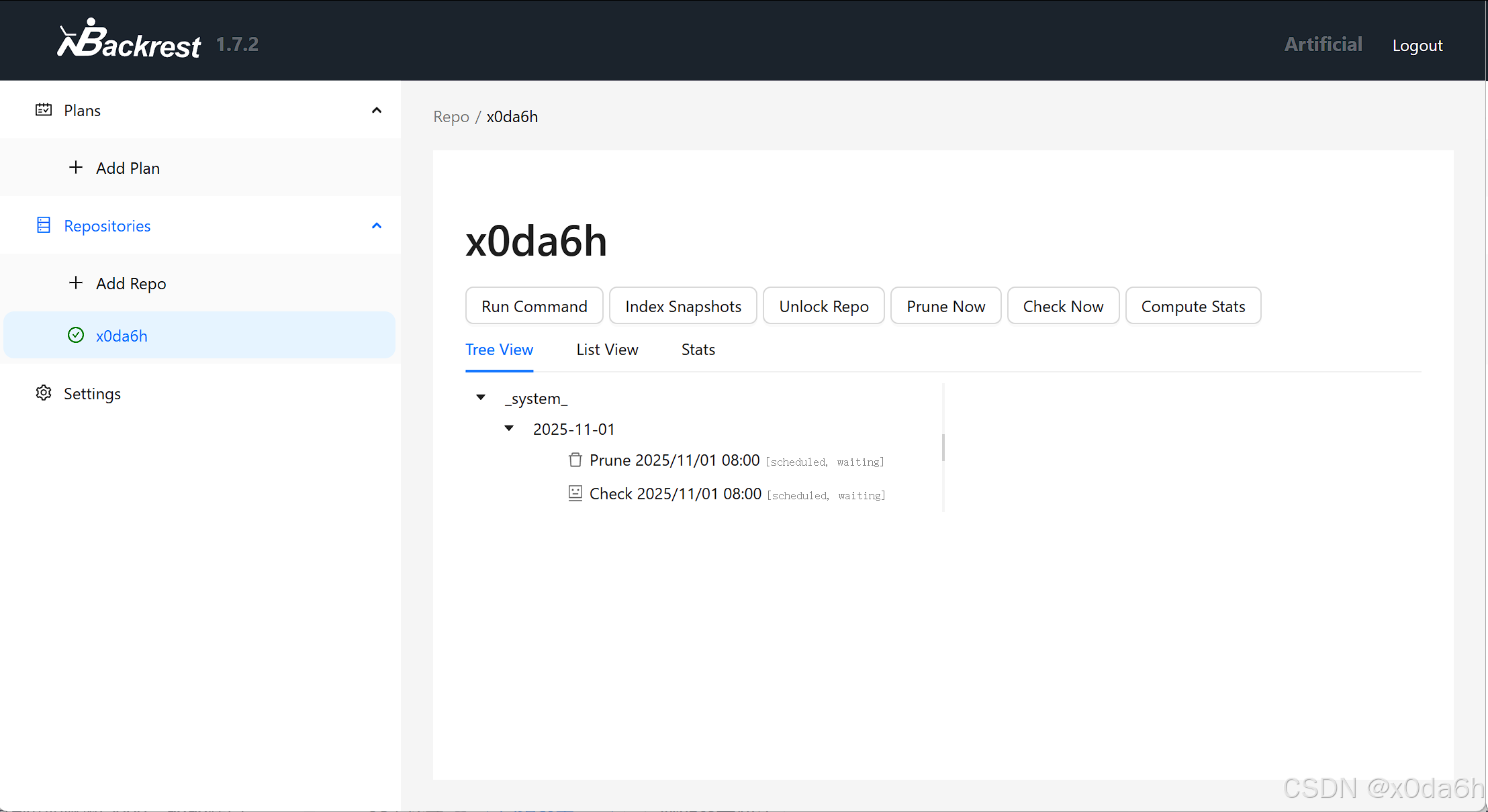Click Logout in the header

tap(1417, 46)
